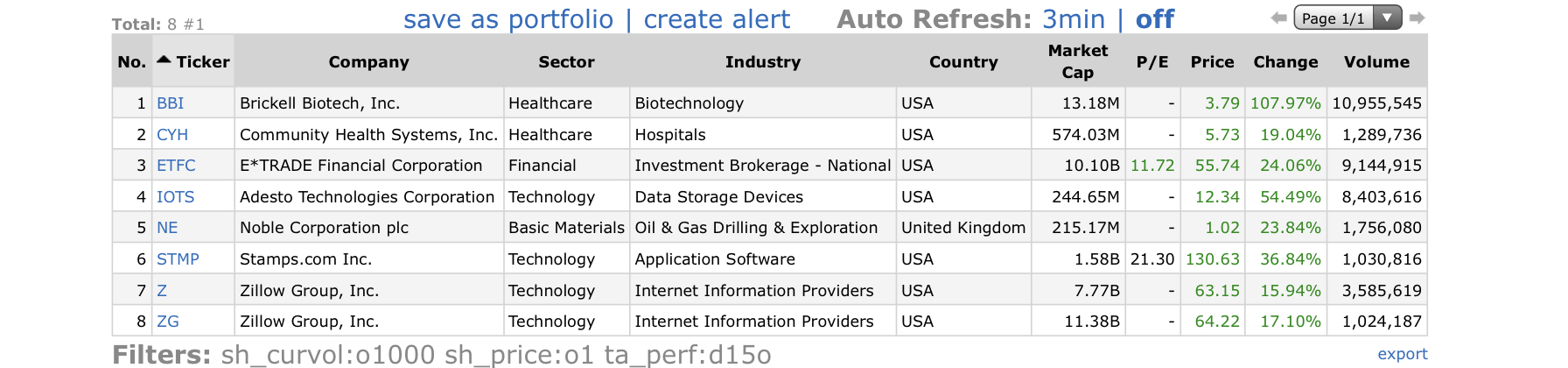Sort table by Volume column header

(1376, 61)
